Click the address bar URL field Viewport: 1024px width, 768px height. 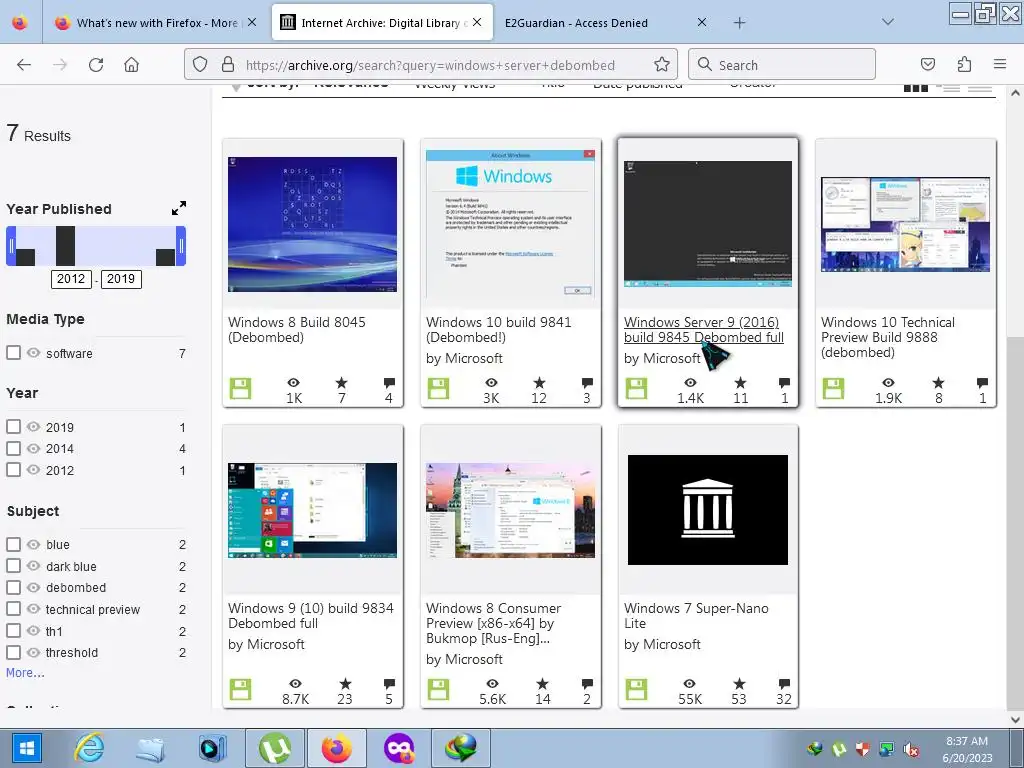pyautogui.click(x=430, y=65)
